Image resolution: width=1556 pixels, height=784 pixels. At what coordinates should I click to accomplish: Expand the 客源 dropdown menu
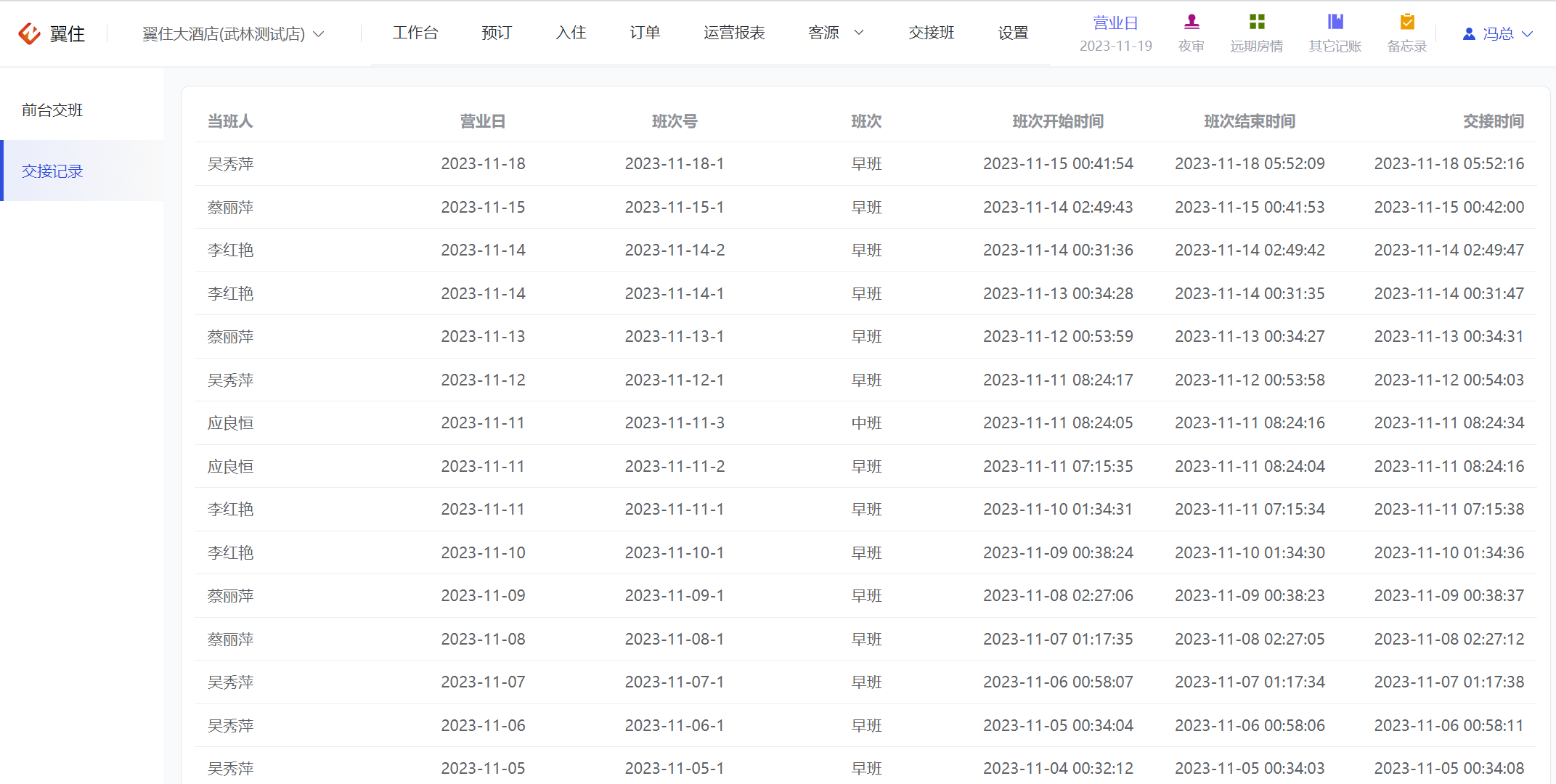pyautogui.click(x=836, y=33)
